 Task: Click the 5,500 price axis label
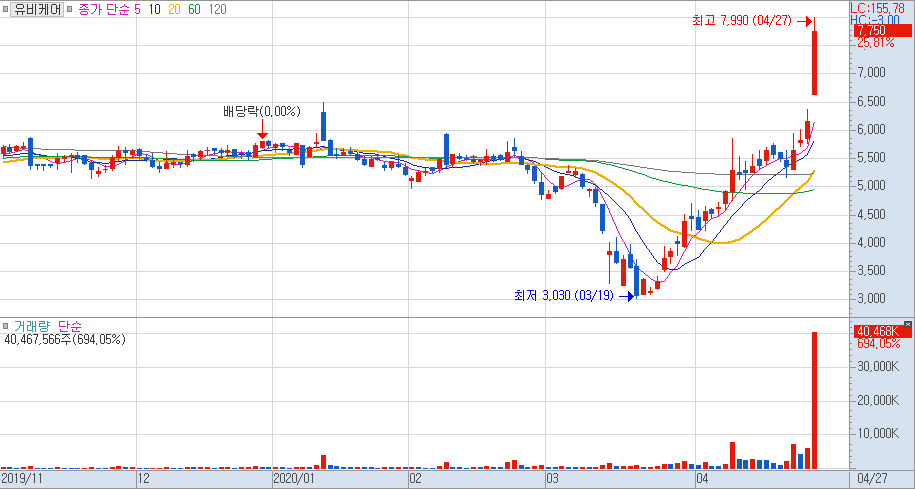pyautogui.click(x=871, y=158)
